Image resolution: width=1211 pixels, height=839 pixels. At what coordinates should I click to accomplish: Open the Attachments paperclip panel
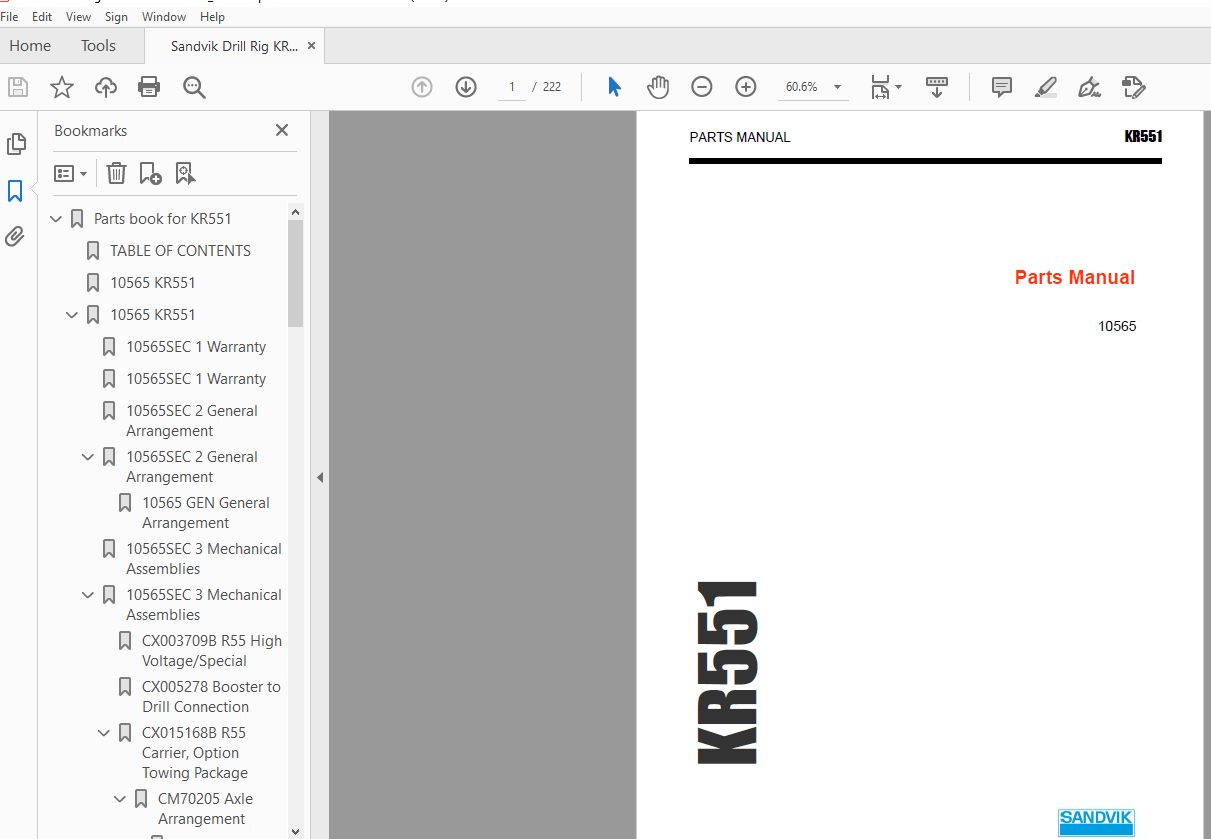click(14, 237)
